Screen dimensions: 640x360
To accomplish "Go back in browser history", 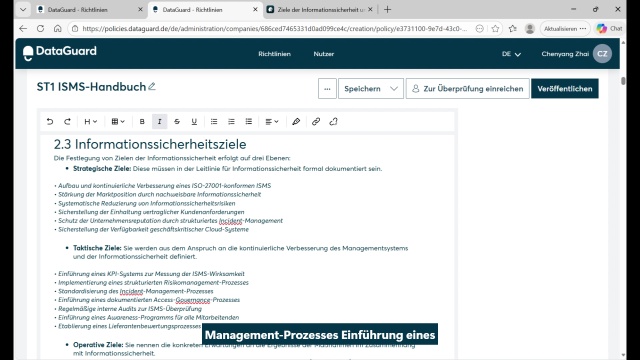I will [x=23, y=29].
